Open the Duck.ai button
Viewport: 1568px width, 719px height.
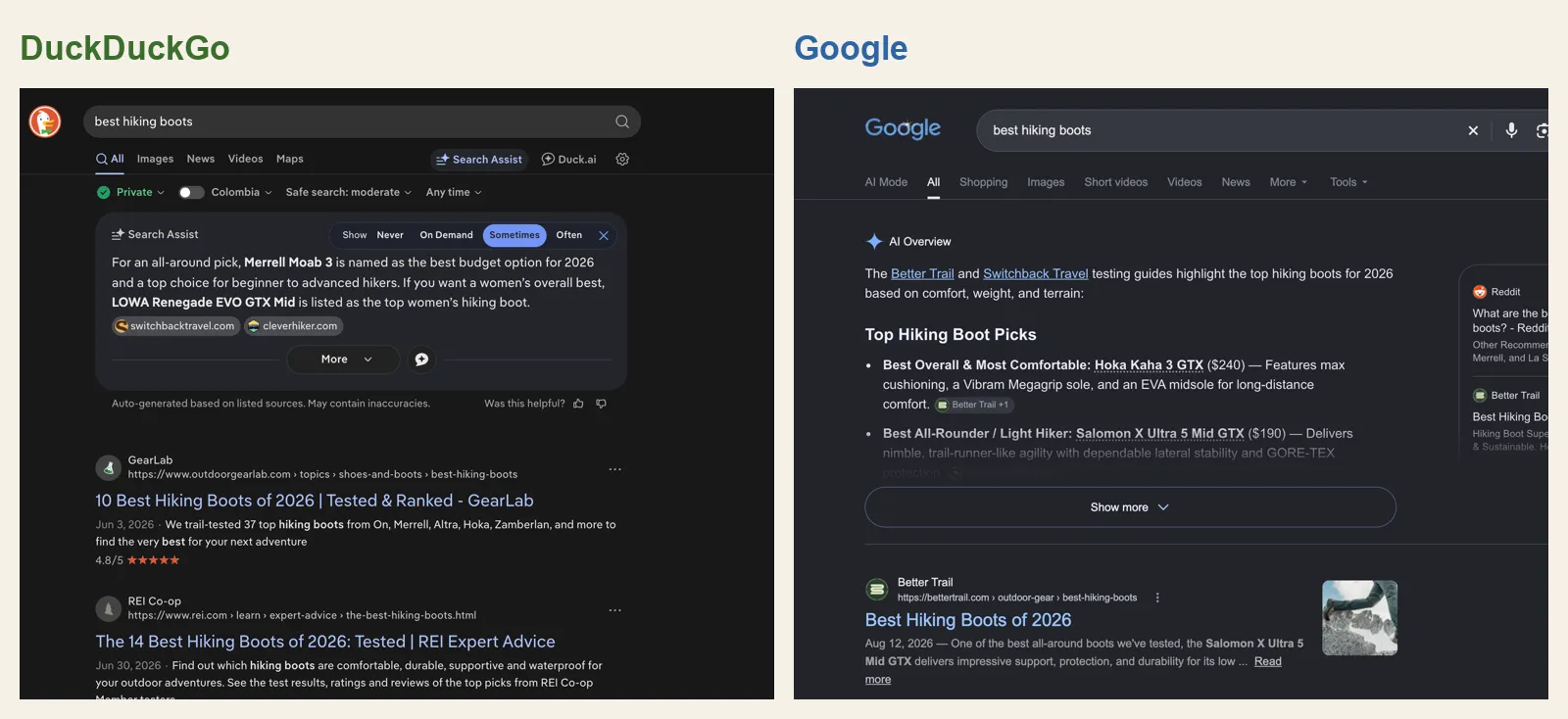point(568,160)
